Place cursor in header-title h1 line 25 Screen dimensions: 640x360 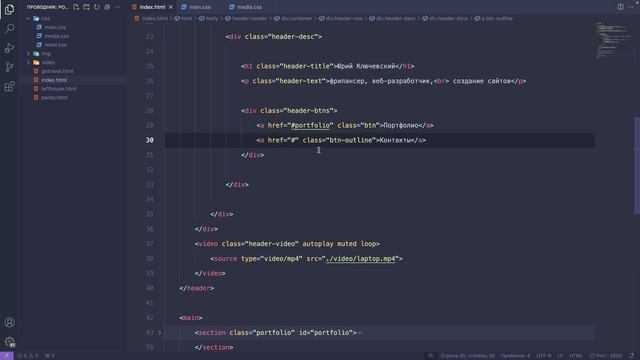click(327, 66)
